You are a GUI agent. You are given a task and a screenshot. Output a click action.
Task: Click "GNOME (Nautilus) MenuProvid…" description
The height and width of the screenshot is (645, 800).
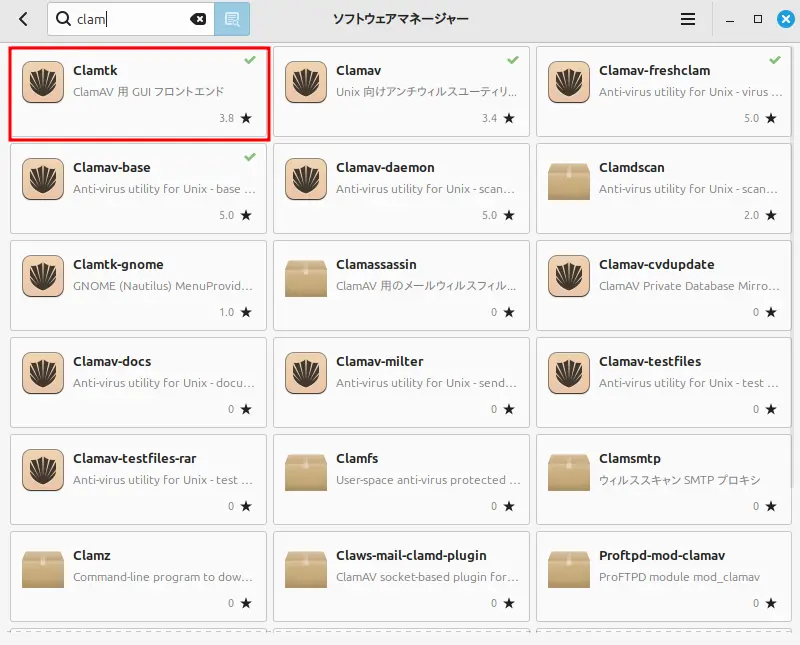(163, 286)
